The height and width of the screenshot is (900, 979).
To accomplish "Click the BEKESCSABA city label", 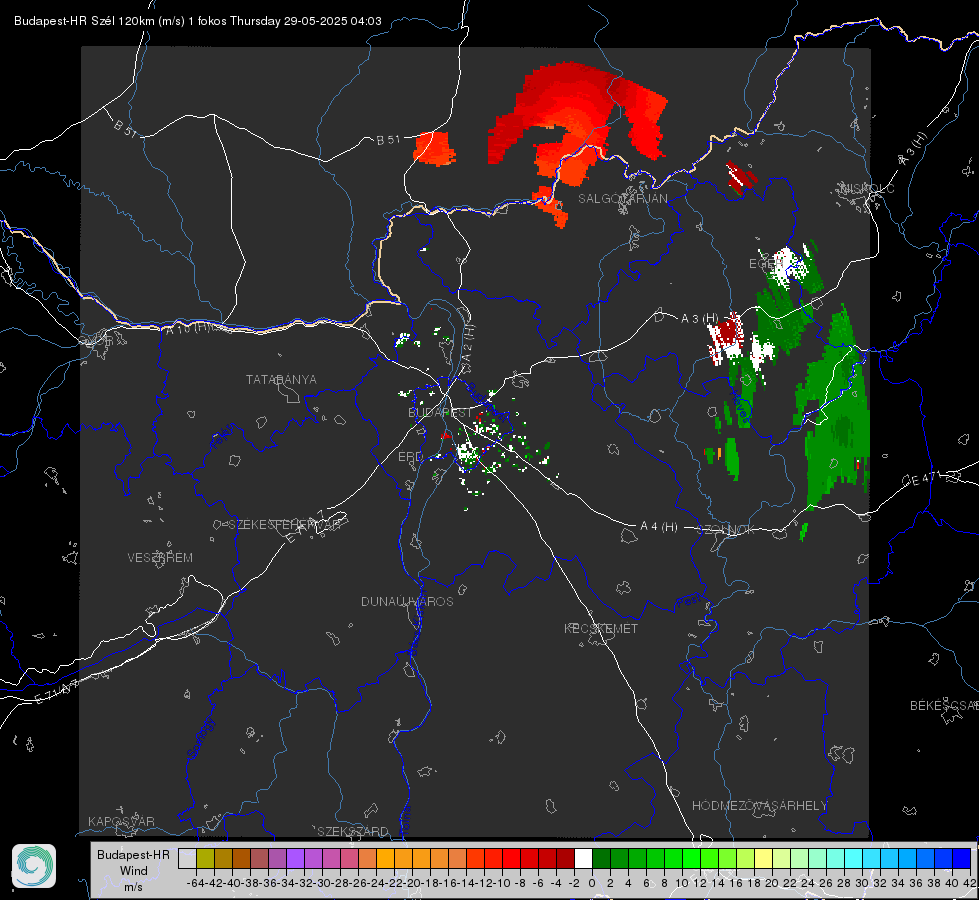I will coord(944,706).
